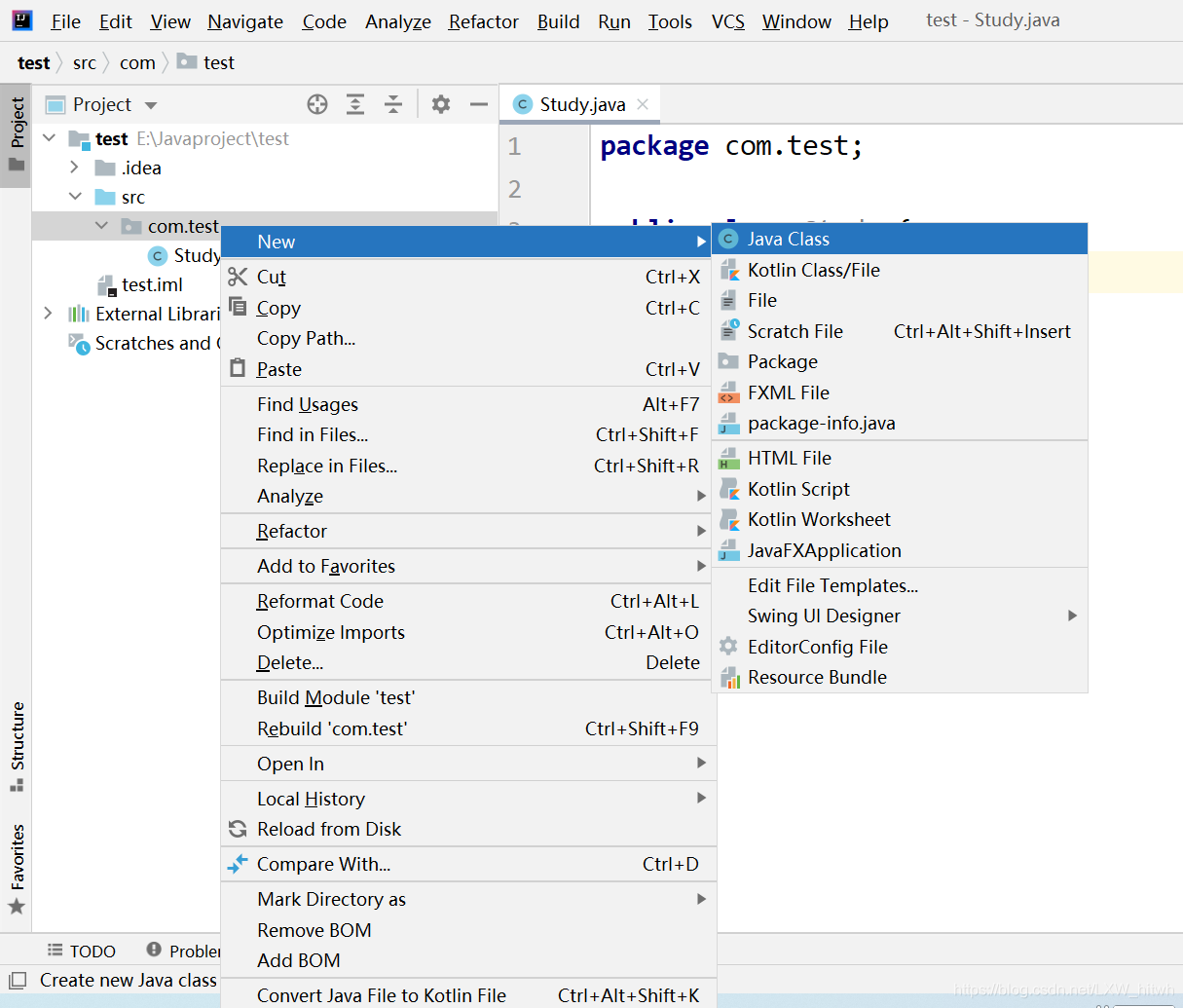
Task: Collapse the src folder node
Action: tap(75, 197)
